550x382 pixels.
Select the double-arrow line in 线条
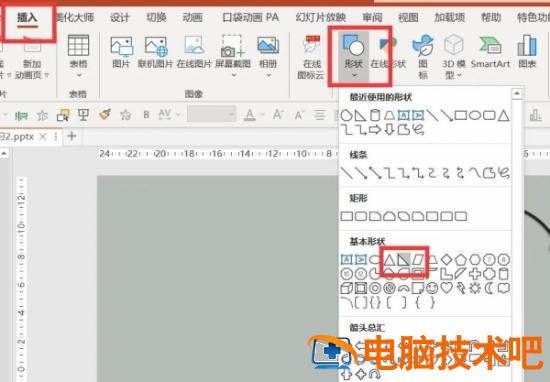pos(375,173)
